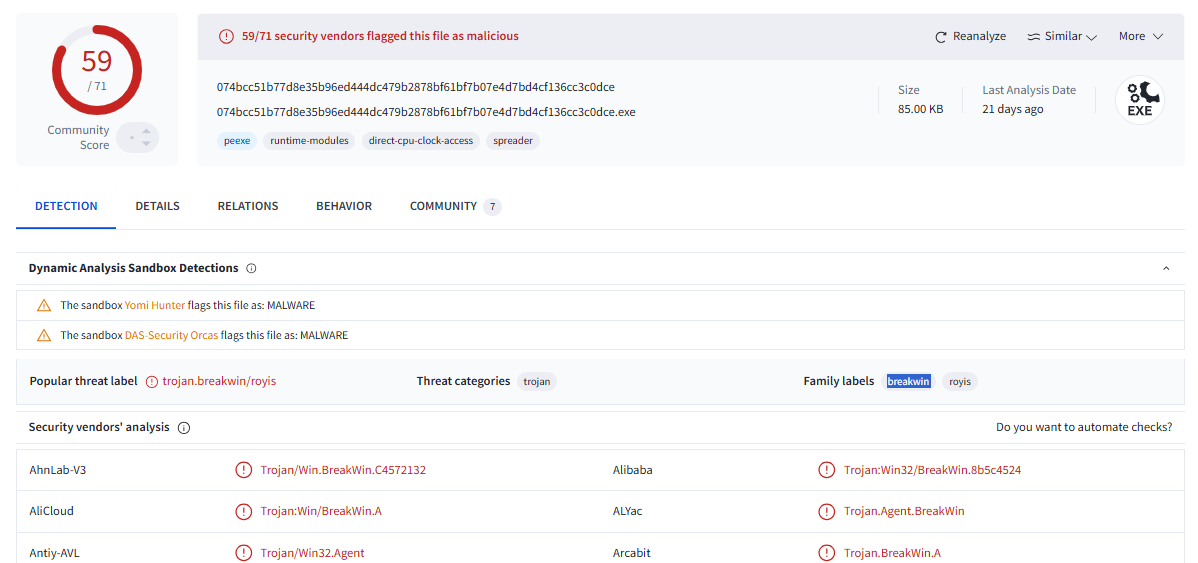This screenshot has width=1198, height=563.
Task: Click the community comment count badge 7
Action: point(493,206)
